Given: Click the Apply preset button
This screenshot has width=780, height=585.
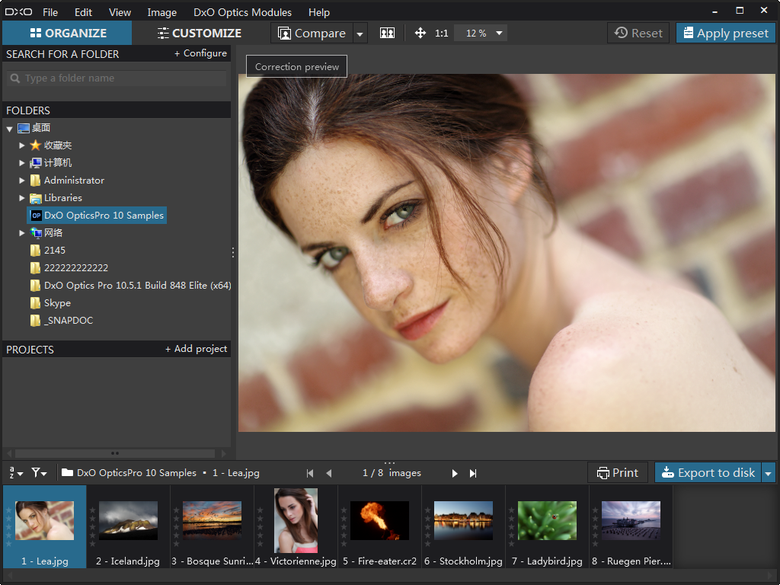Looking at the screenshot, I should pyautogui.click(x=725, y=33).
